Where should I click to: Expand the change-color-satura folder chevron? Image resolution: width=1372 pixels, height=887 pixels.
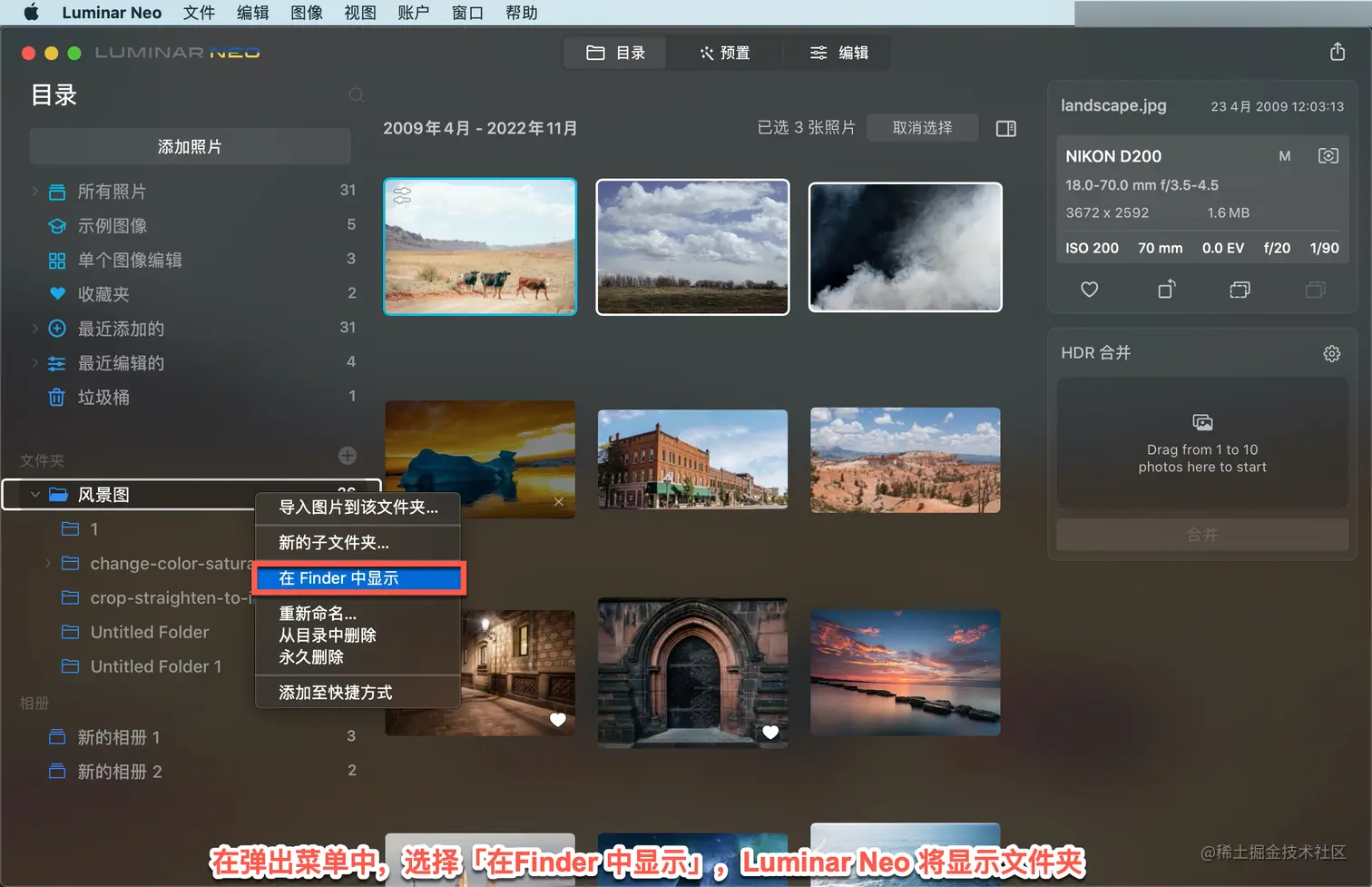pos(47,564)
